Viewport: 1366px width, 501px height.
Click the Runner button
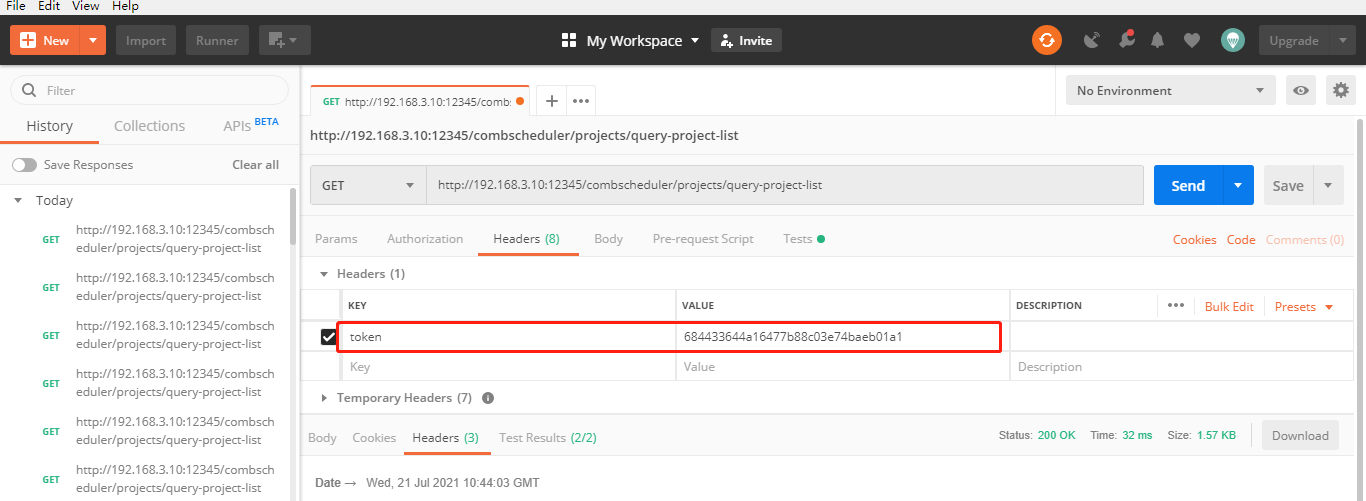click(x=217, y=40)
